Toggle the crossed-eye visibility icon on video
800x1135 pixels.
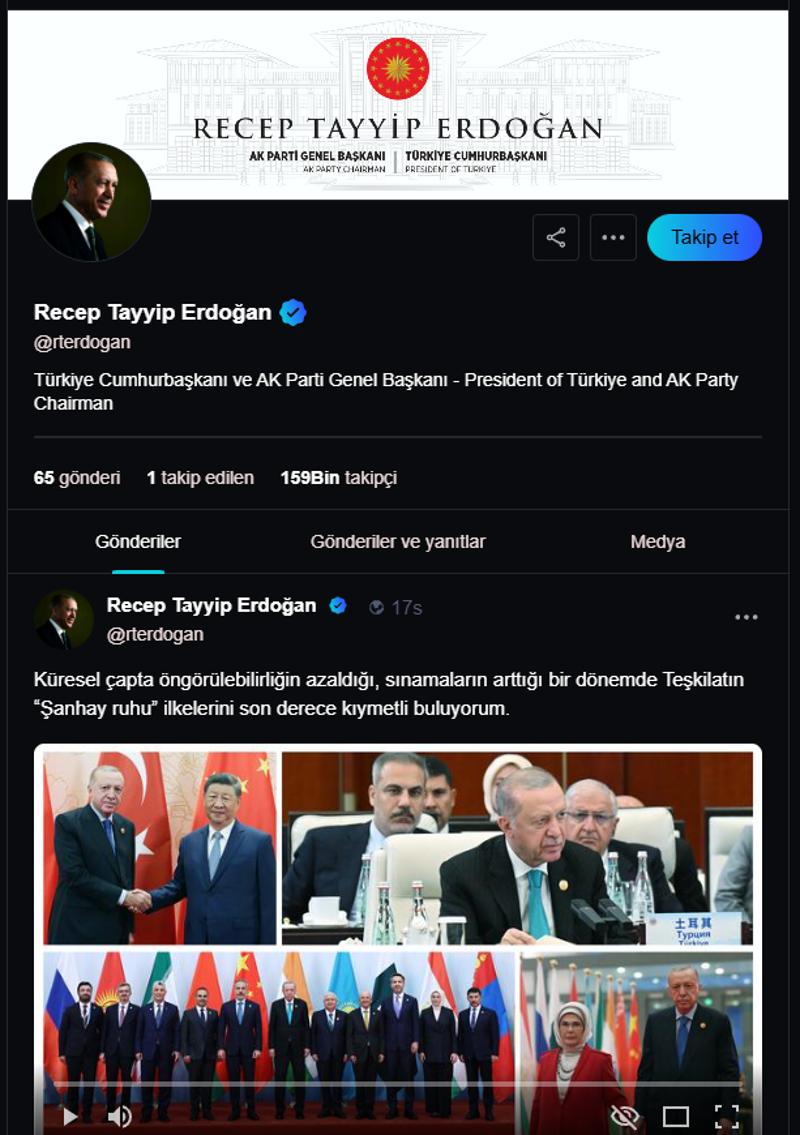(x=624, y=1117)
